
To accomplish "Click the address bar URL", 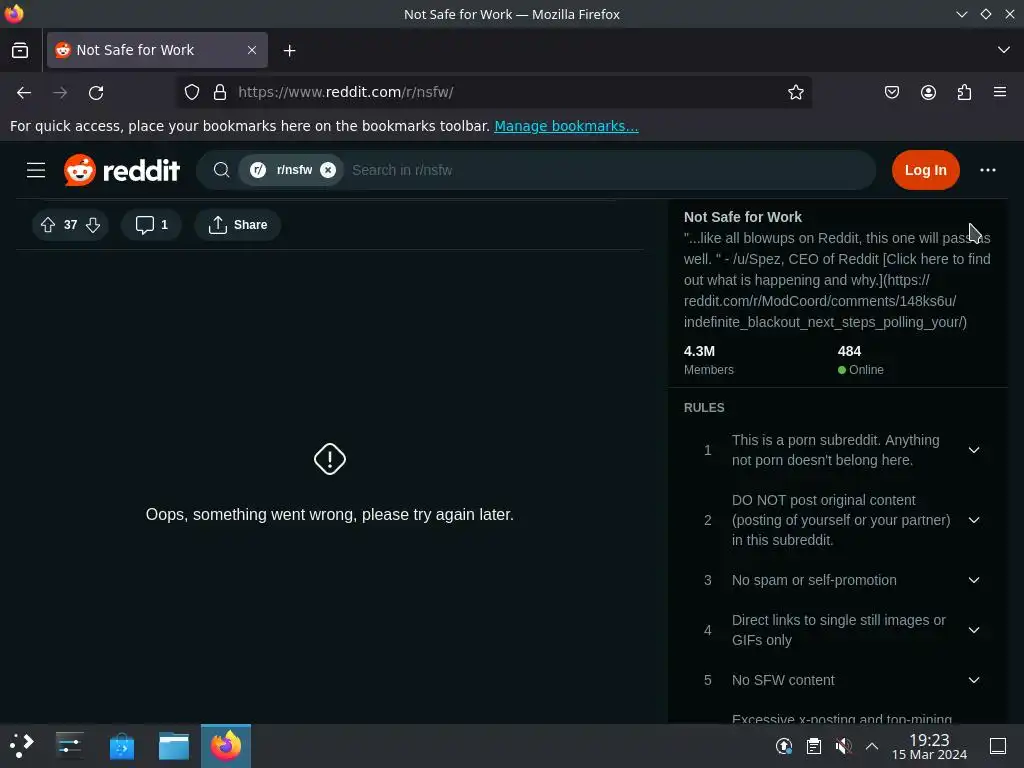I will click(x=345, y=92).
